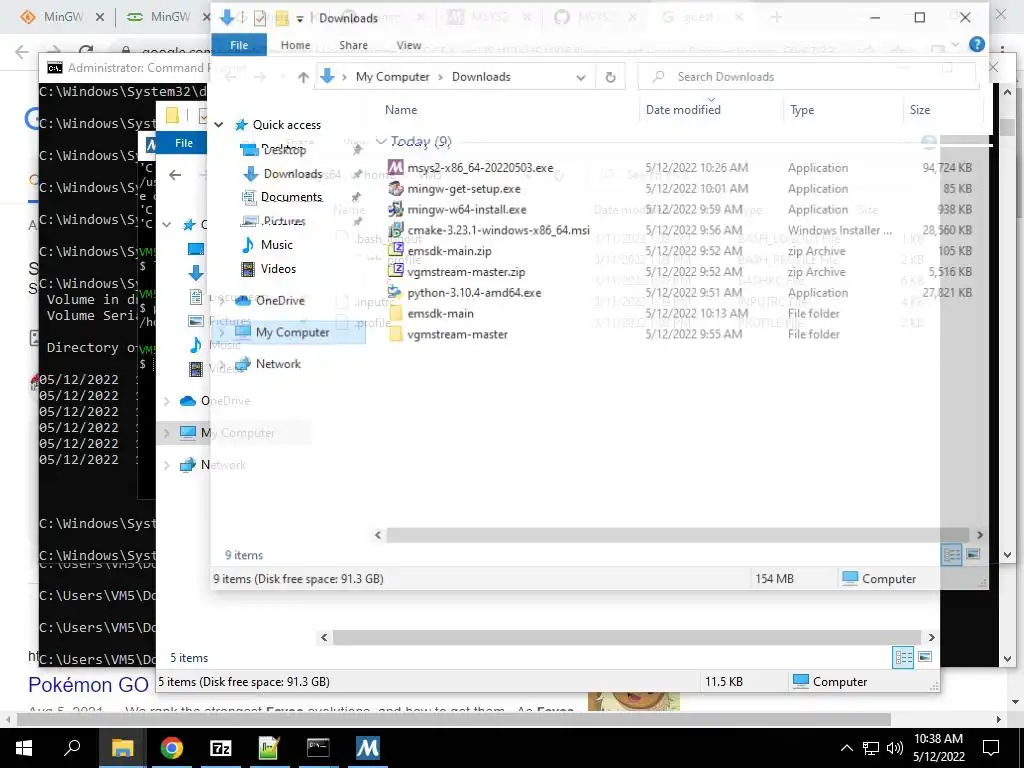Refresh the Downloads folder view
Viewport: 1024px width, 768px height.
610,77
